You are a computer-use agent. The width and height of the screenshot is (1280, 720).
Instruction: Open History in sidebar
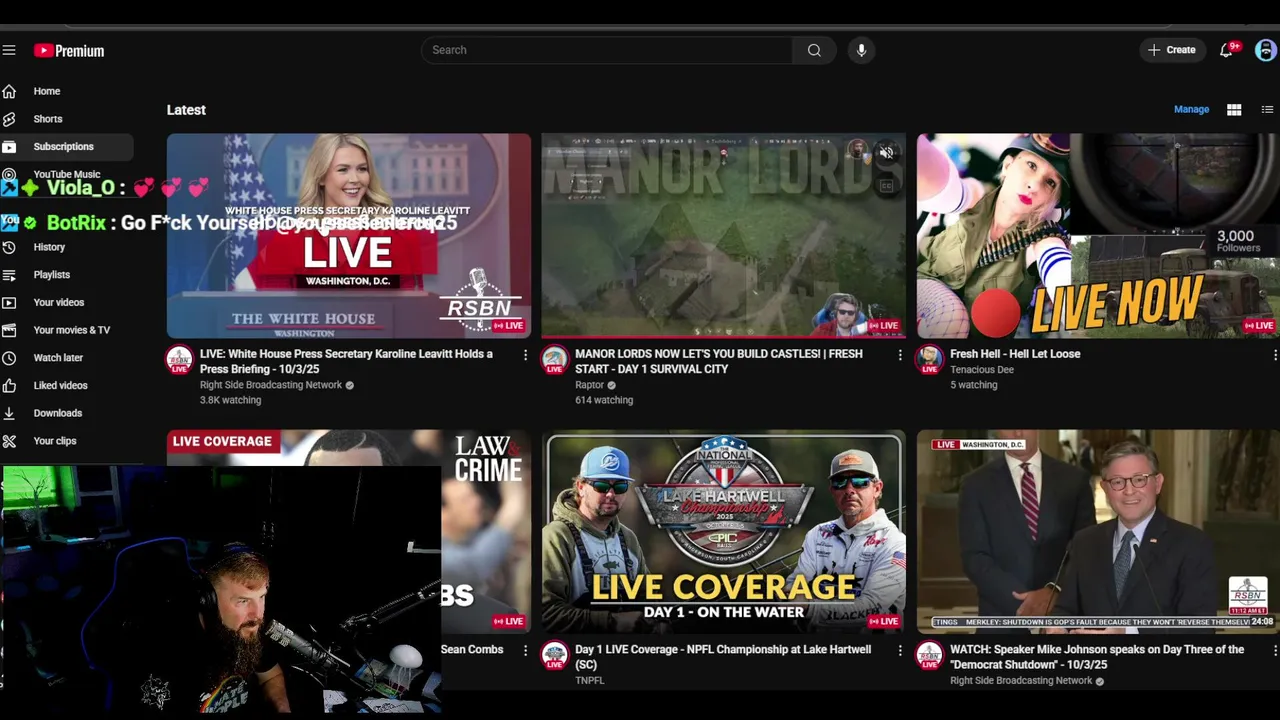49,247
